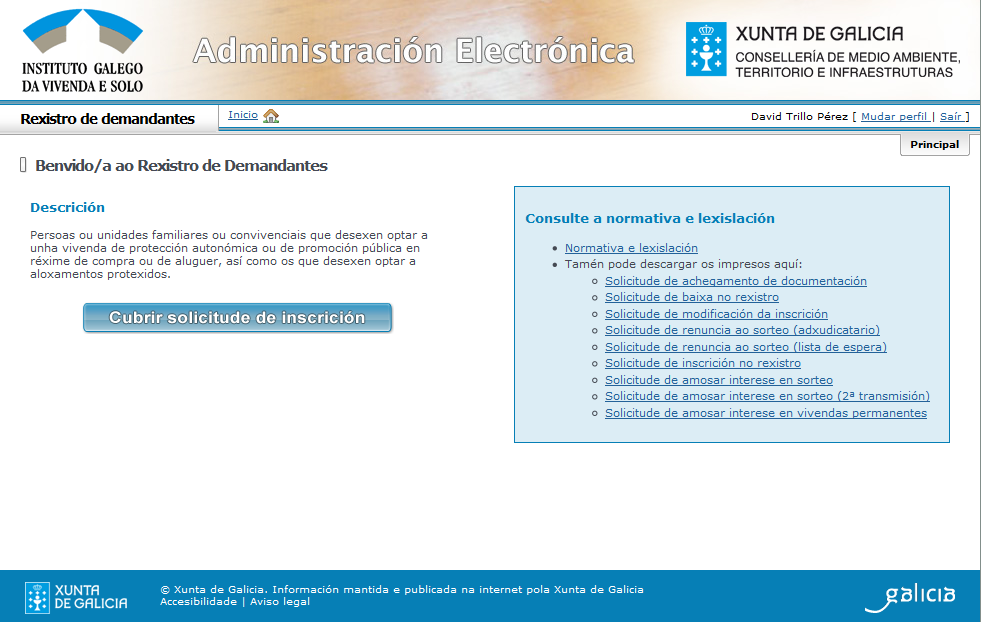Click the Descrición heading
981x622 pixels.
[x=68, y=208]
